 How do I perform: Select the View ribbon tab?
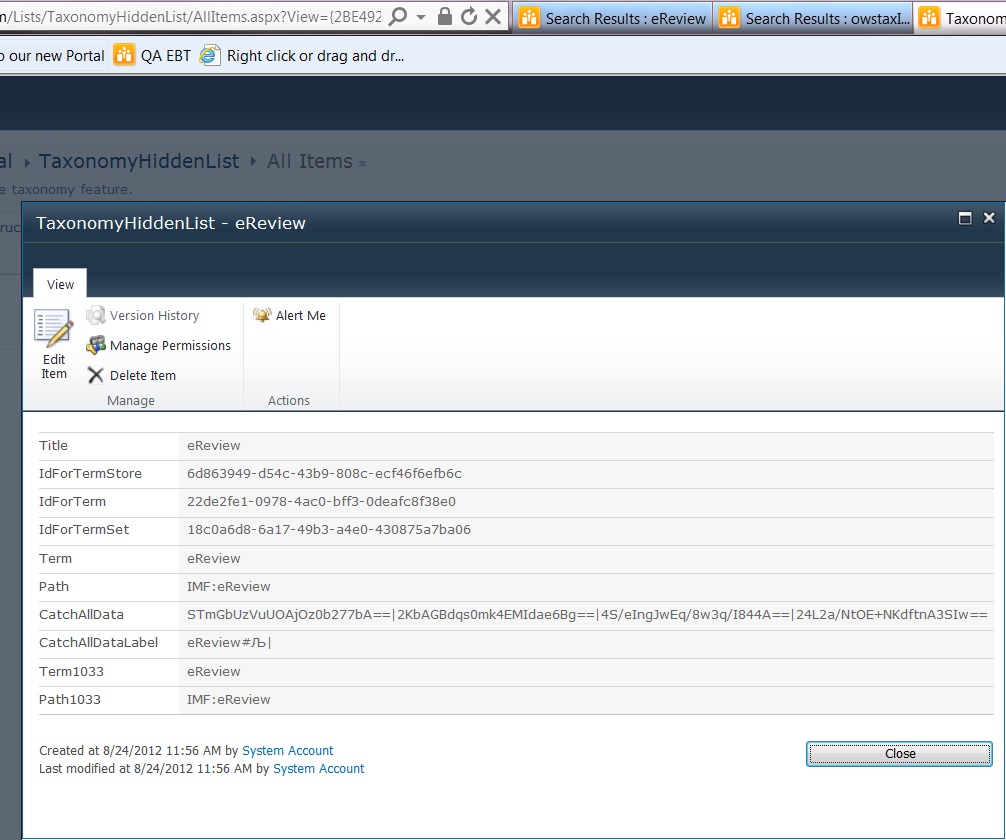(x=59, y=284)
